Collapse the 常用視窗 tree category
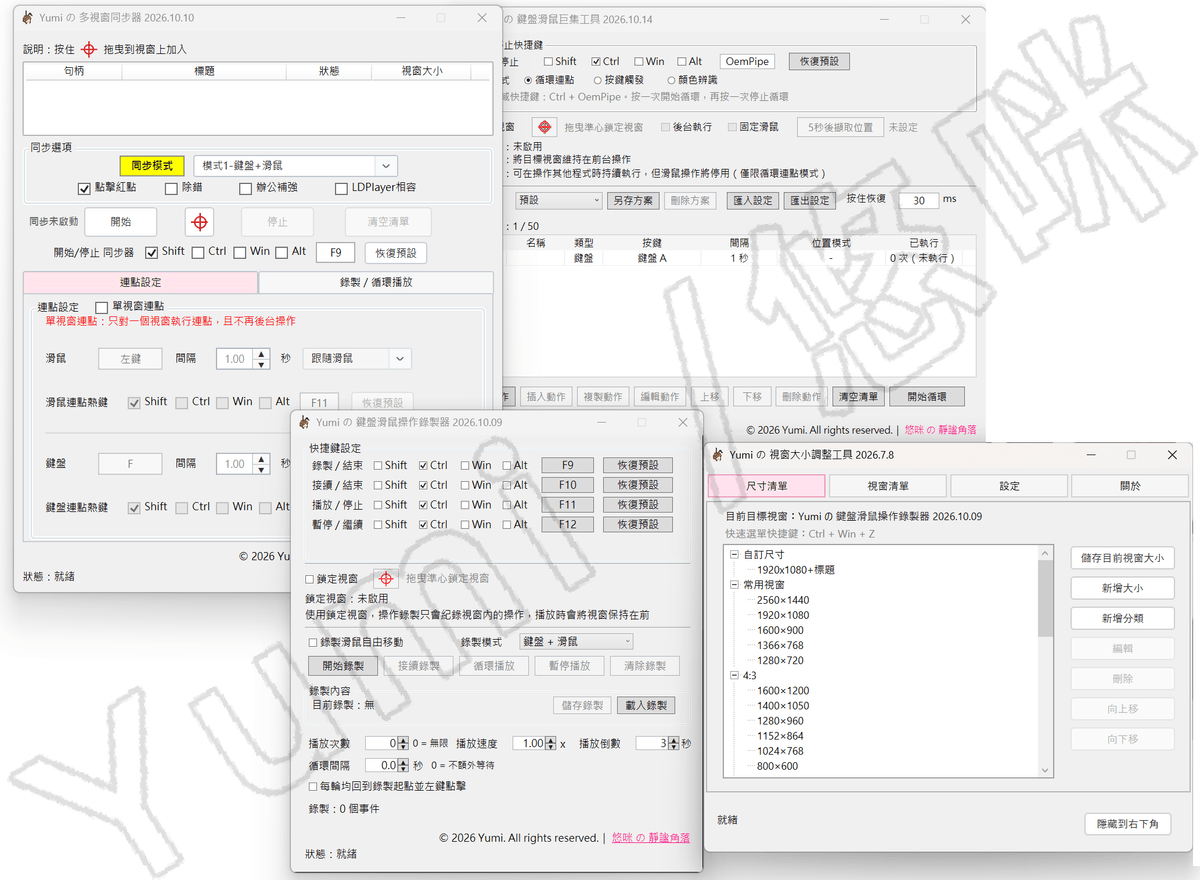The height and width of the screenshot is (880, 1200). [735, 585]
